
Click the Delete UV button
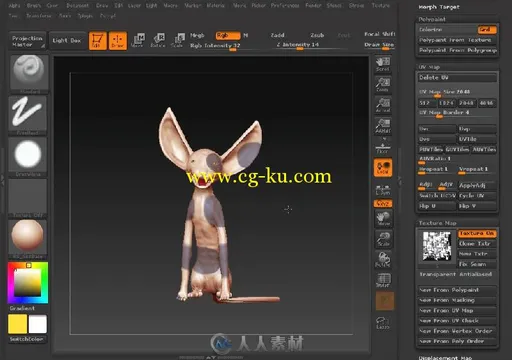(457, 78)
